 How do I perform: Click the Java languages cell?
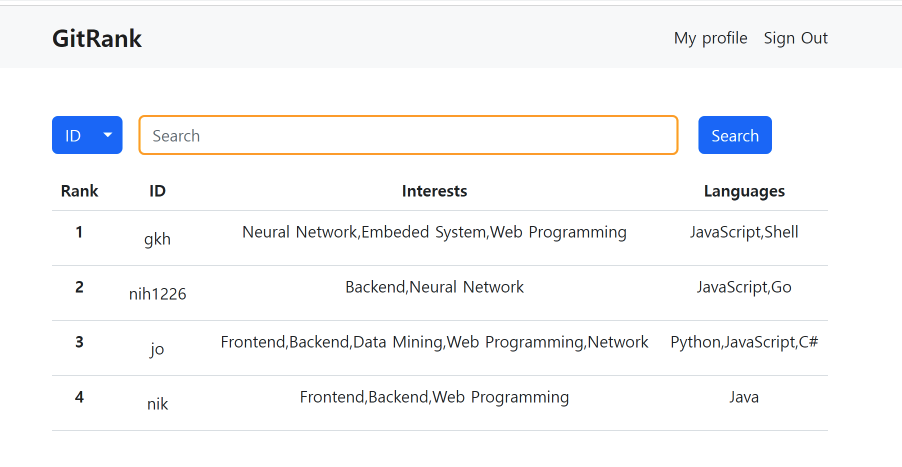(x=744, y=397)
